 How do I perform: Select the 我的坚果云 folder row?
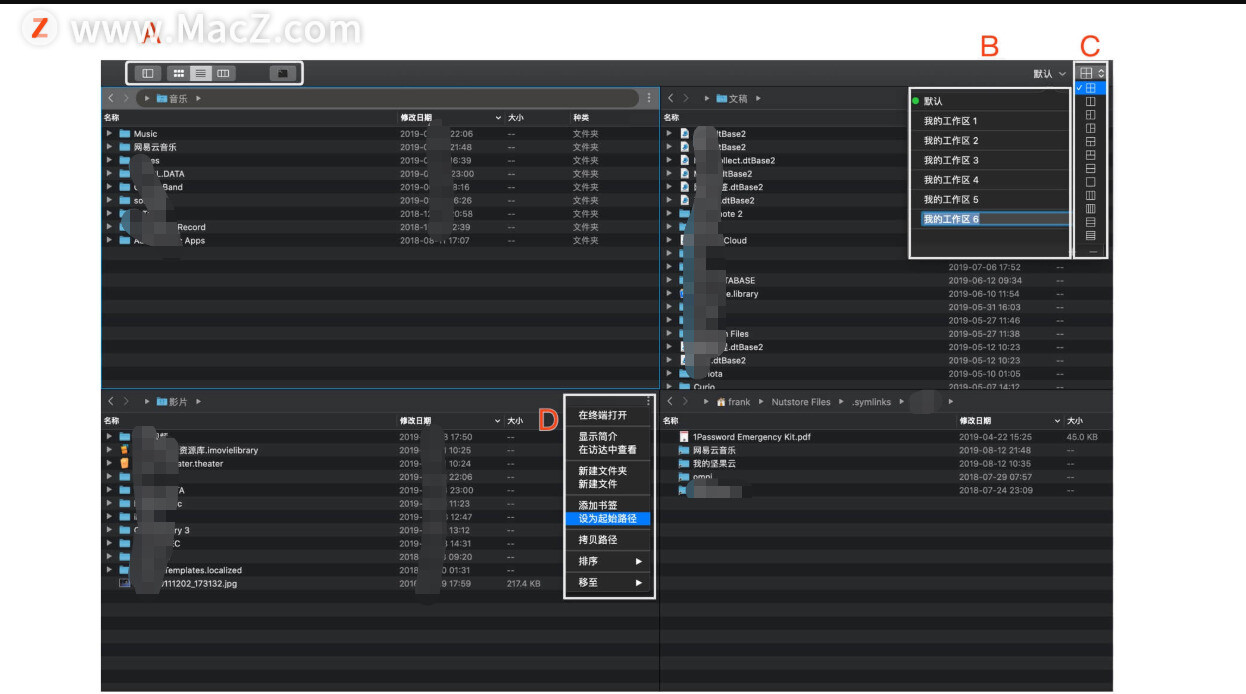886,463
